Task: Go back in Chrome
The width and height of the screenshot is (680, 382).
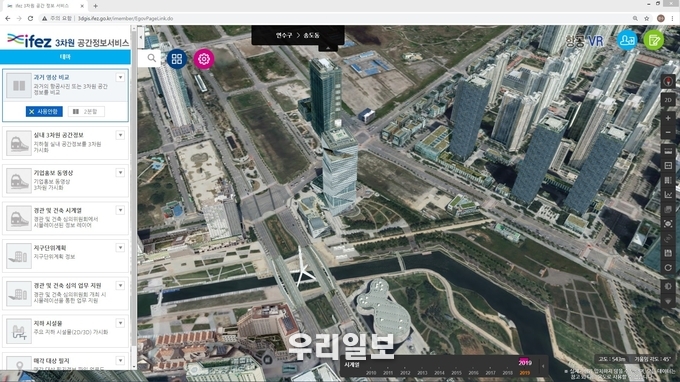Action: click(x=7, y=19)
